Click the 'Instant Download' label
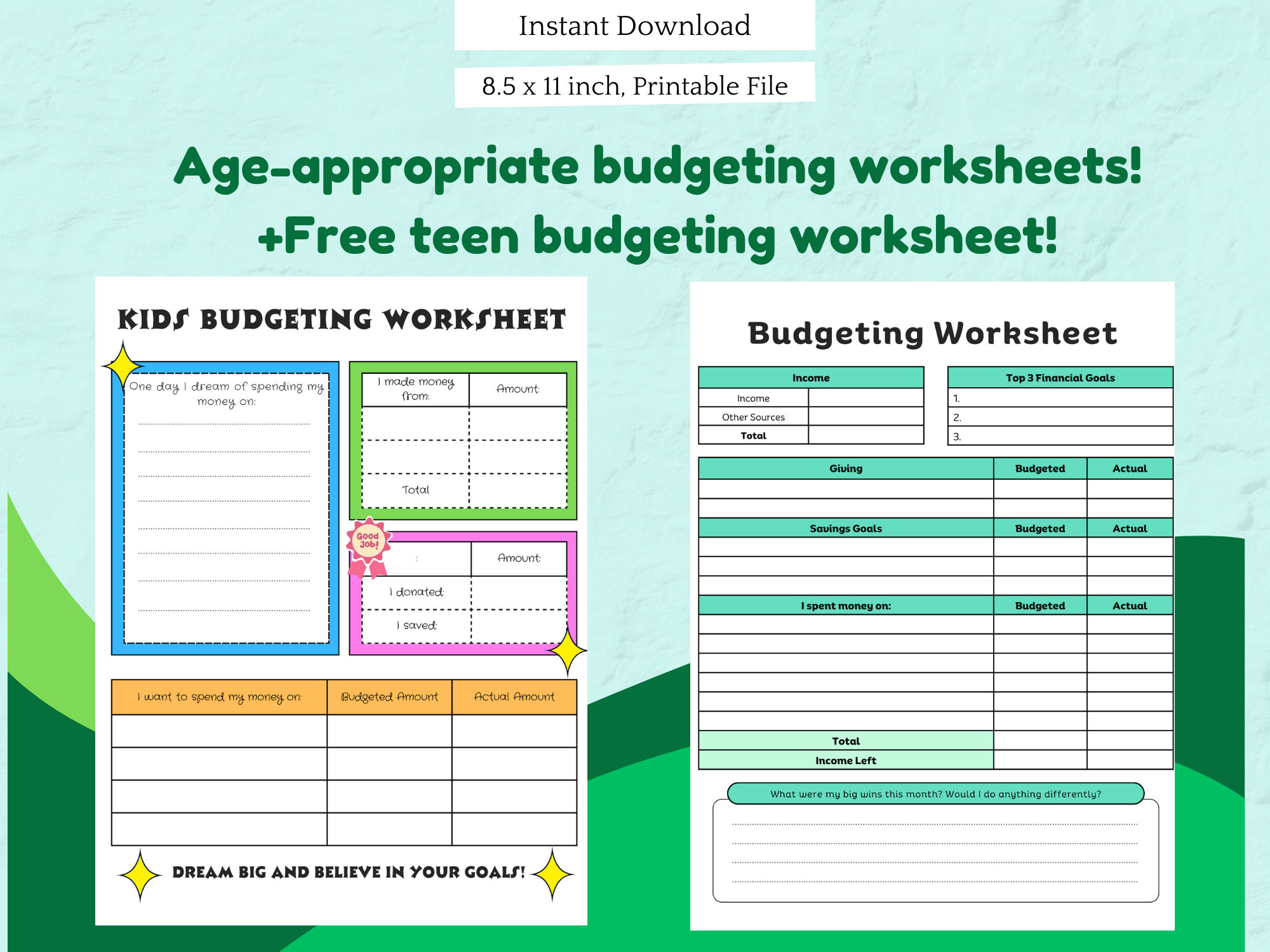This screenshot has width=1270, height=952. pyautogui.click(x=634, y=25)
